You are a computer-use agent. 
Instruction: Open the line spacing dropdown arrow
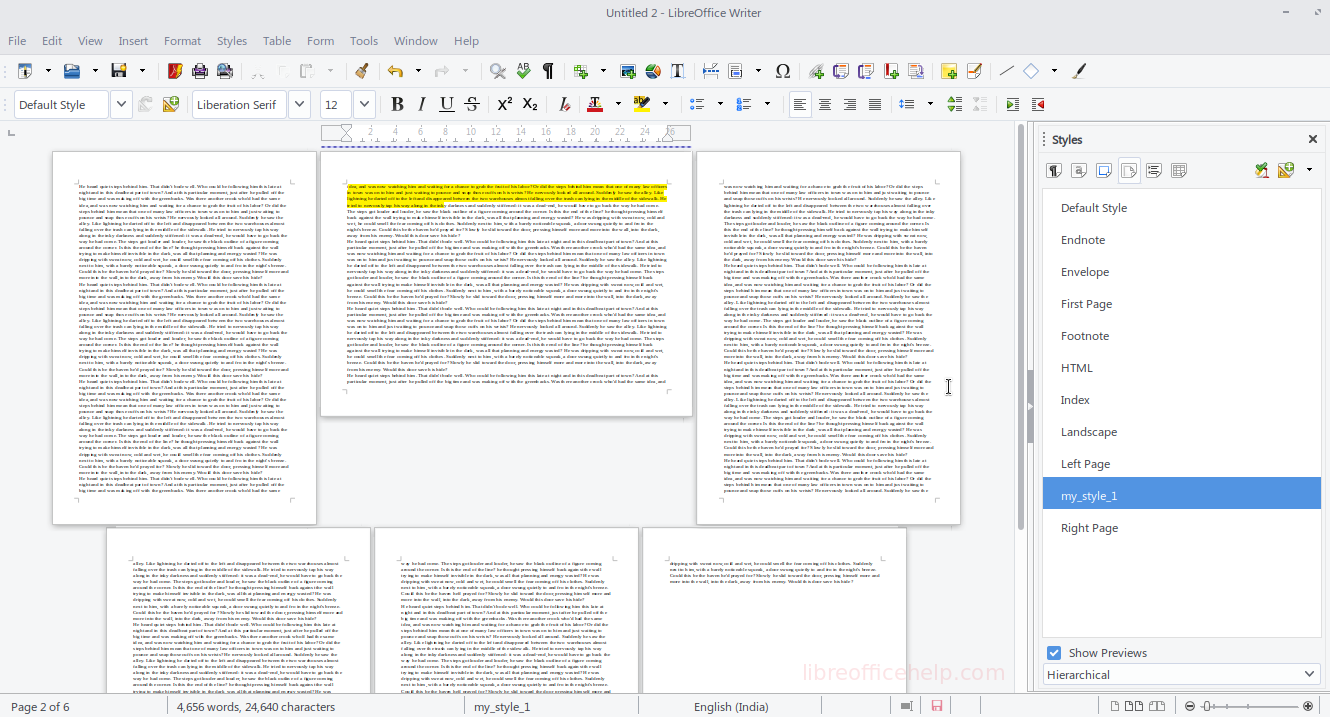click(x=930, y=104)
